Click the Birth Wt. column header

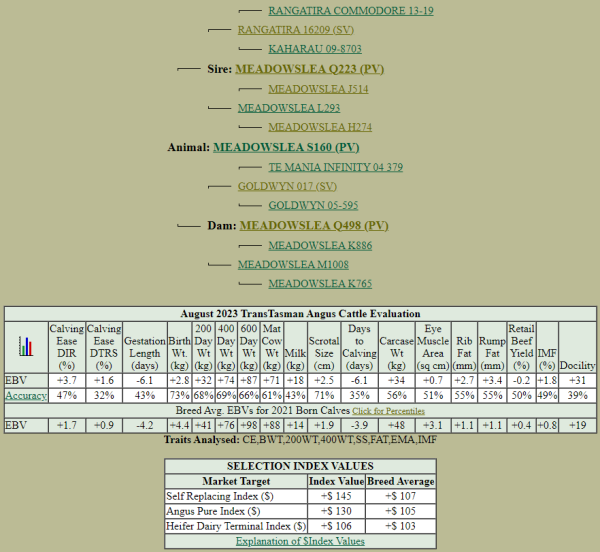point(179,347)
